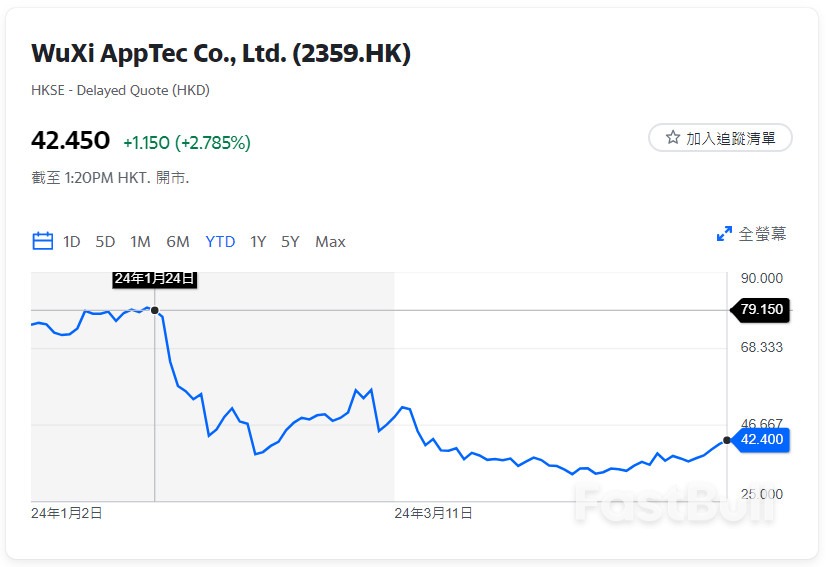Select the 1D time range tab
The height and width of the screenshot is (567, 826).
click(72, 241)
